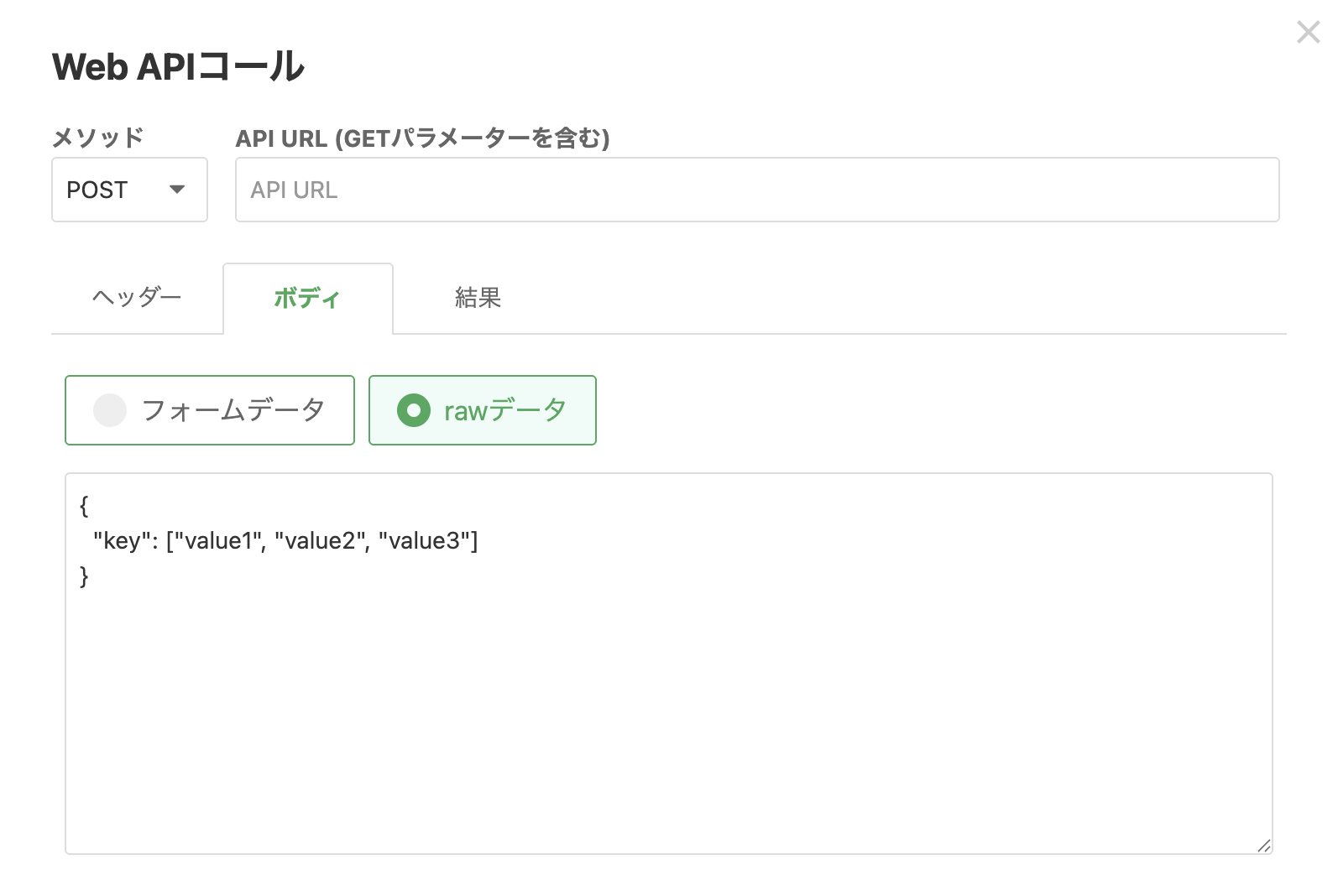Viewport: 1338px width, 896px height.
Task: Focus the API URL input field
Action: pos(757,190)
